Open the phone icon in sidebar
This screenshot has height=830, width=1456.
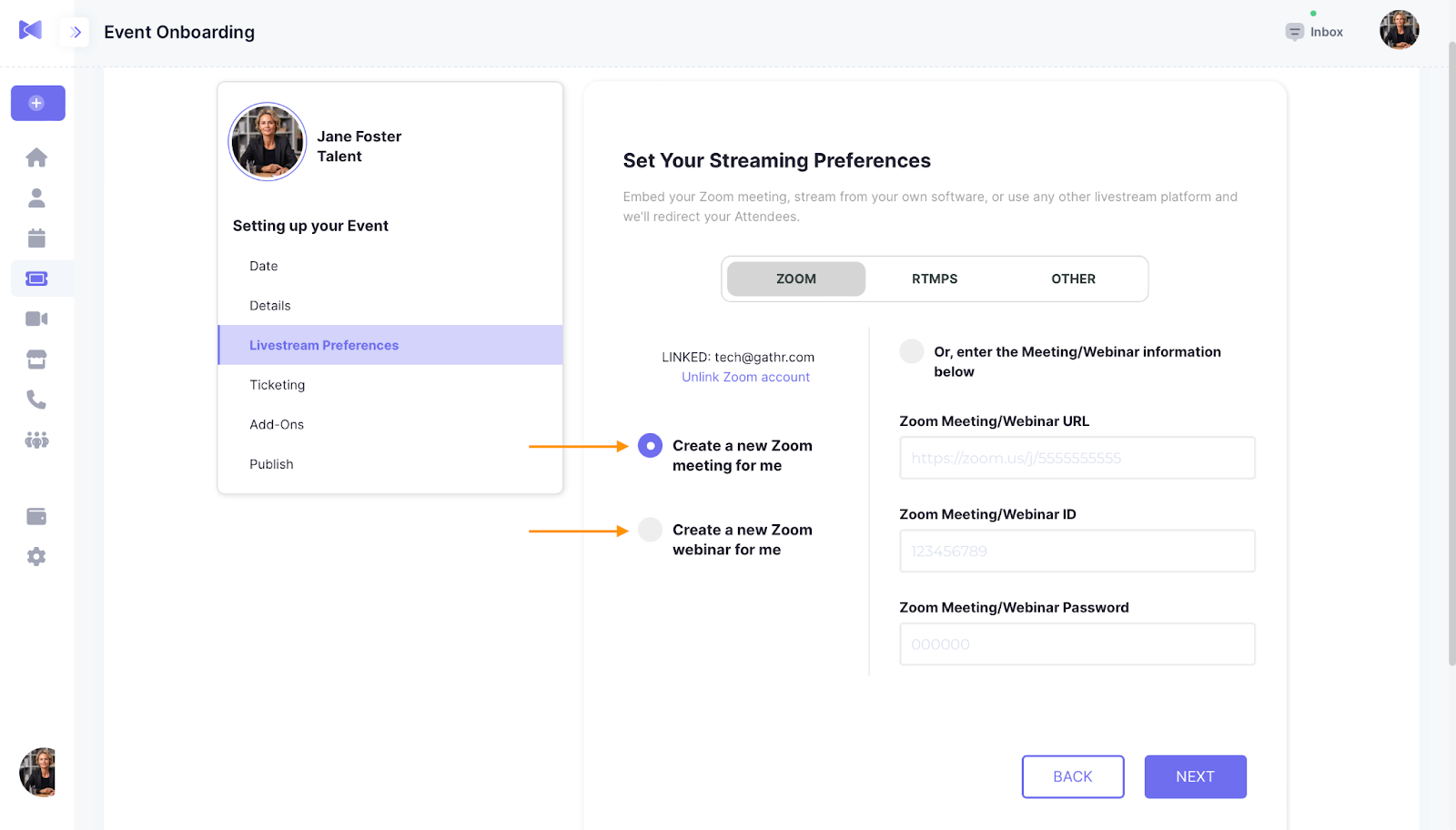pos(36,400)
